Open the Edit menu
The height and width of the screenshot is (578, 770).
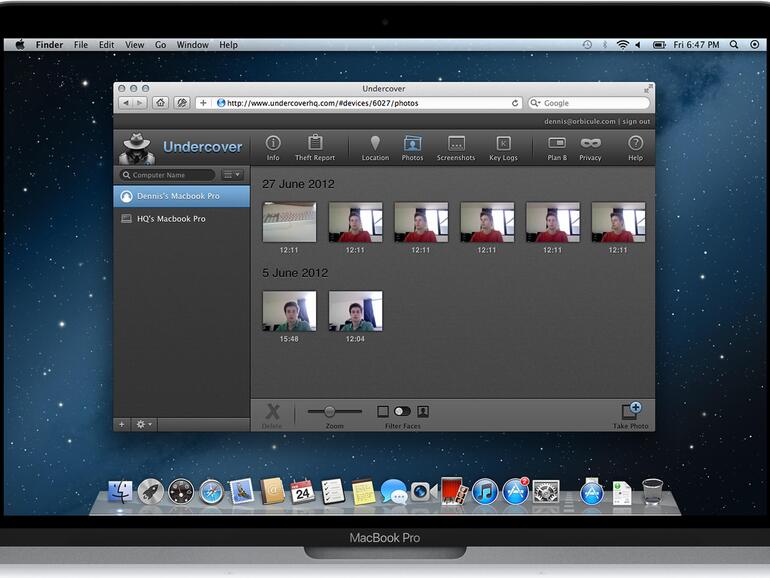[x=106, y=45]
